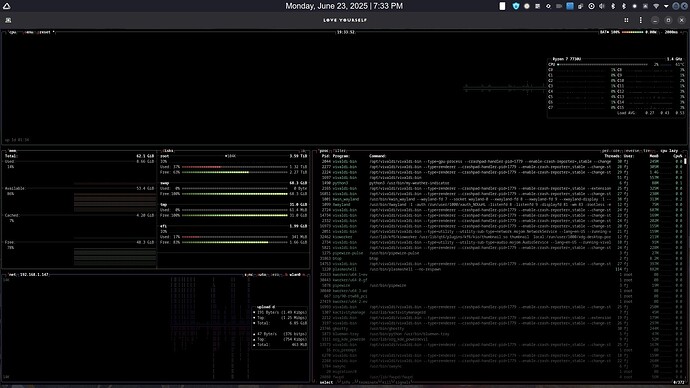Select the org_kde_powerde process row

(502, 339)
